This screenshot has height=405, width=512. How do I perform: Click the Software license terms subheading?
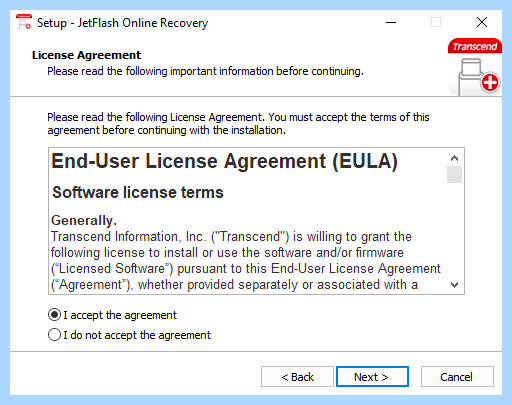[138, 192]
